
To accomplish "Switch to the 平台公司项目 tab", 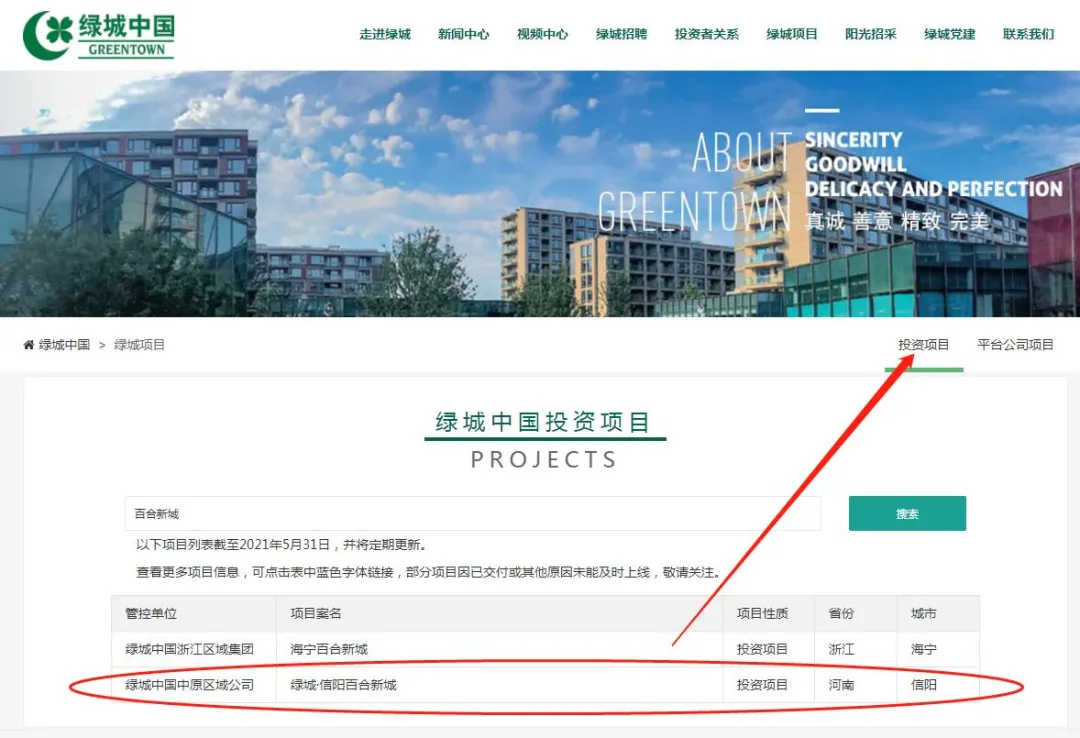I will [1015, 345].
